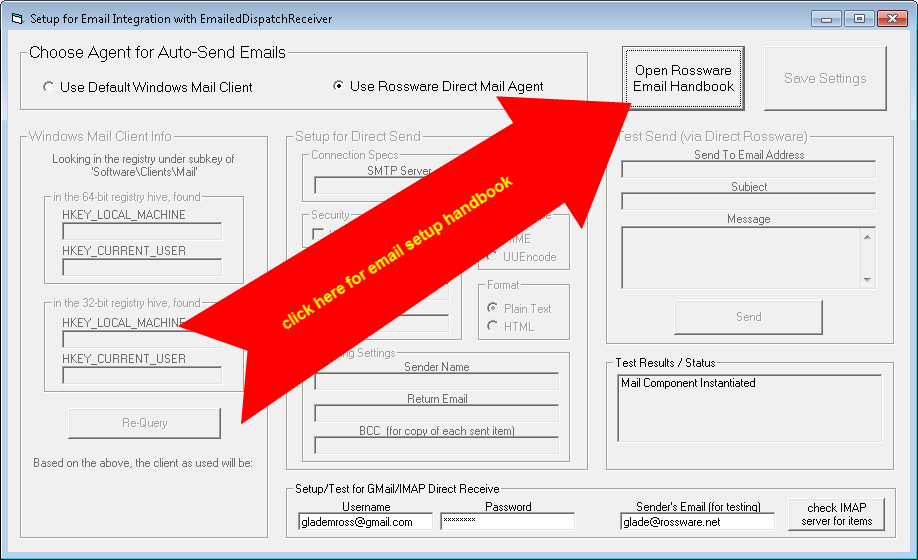
Task: Click the Send To Email Address field
Action: [748, 170]
